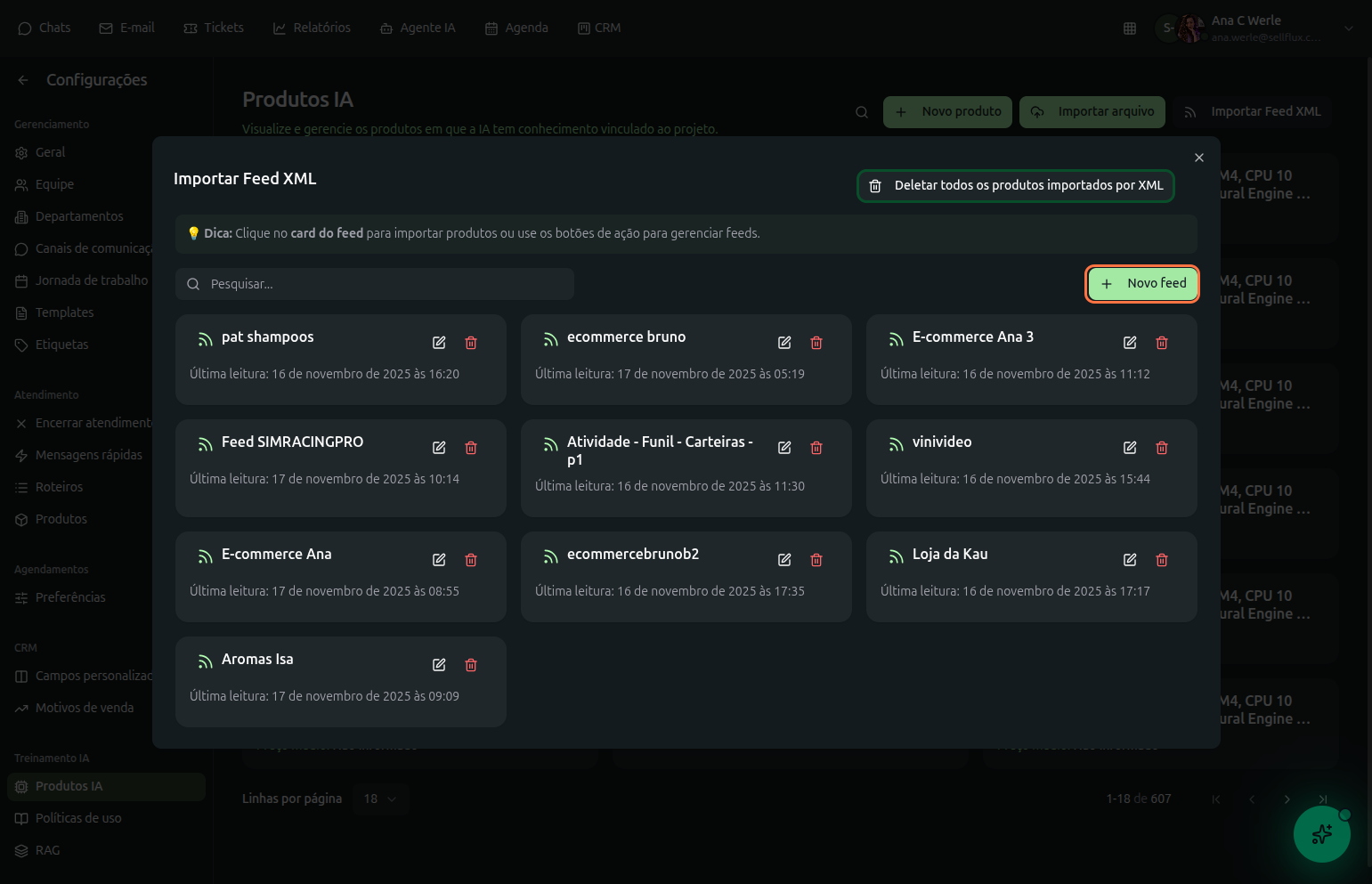Delete the ecommercebrunob2 feed
The width and height of the screenshot is (1372, 884).
(816, 560)
